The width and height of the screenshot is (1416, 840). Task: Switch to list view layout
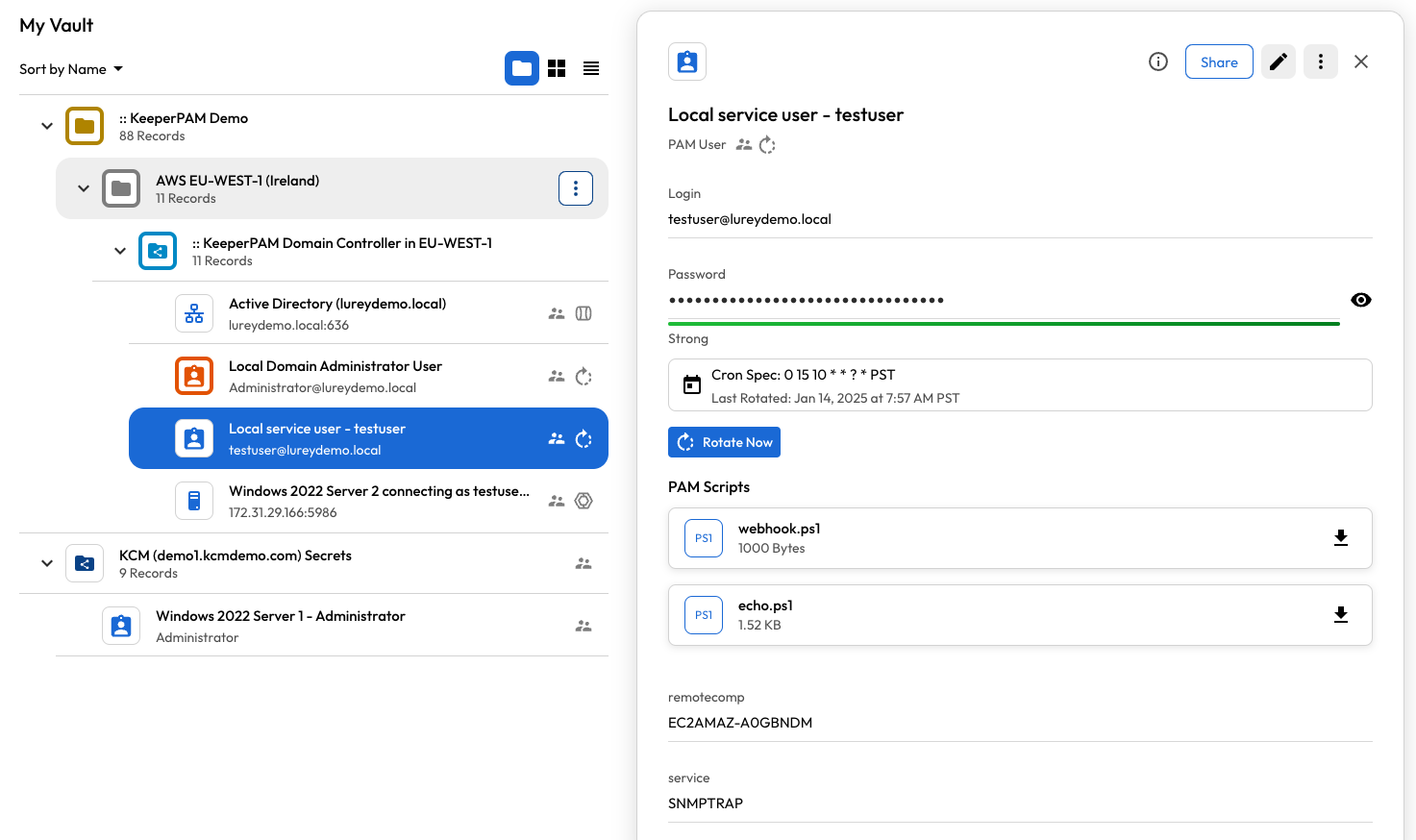[591, 68]
